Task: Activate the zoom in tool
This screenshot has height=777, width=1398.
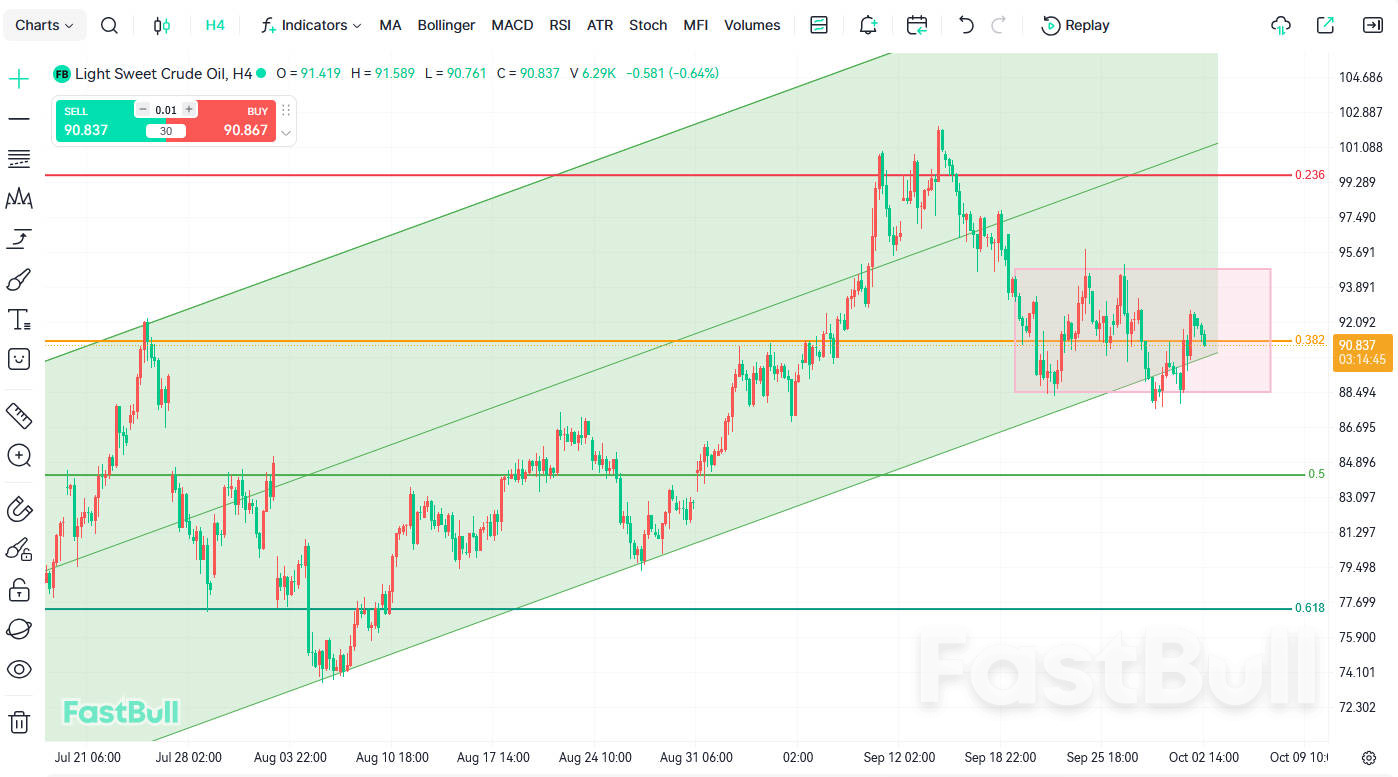Action: (19, 456)
